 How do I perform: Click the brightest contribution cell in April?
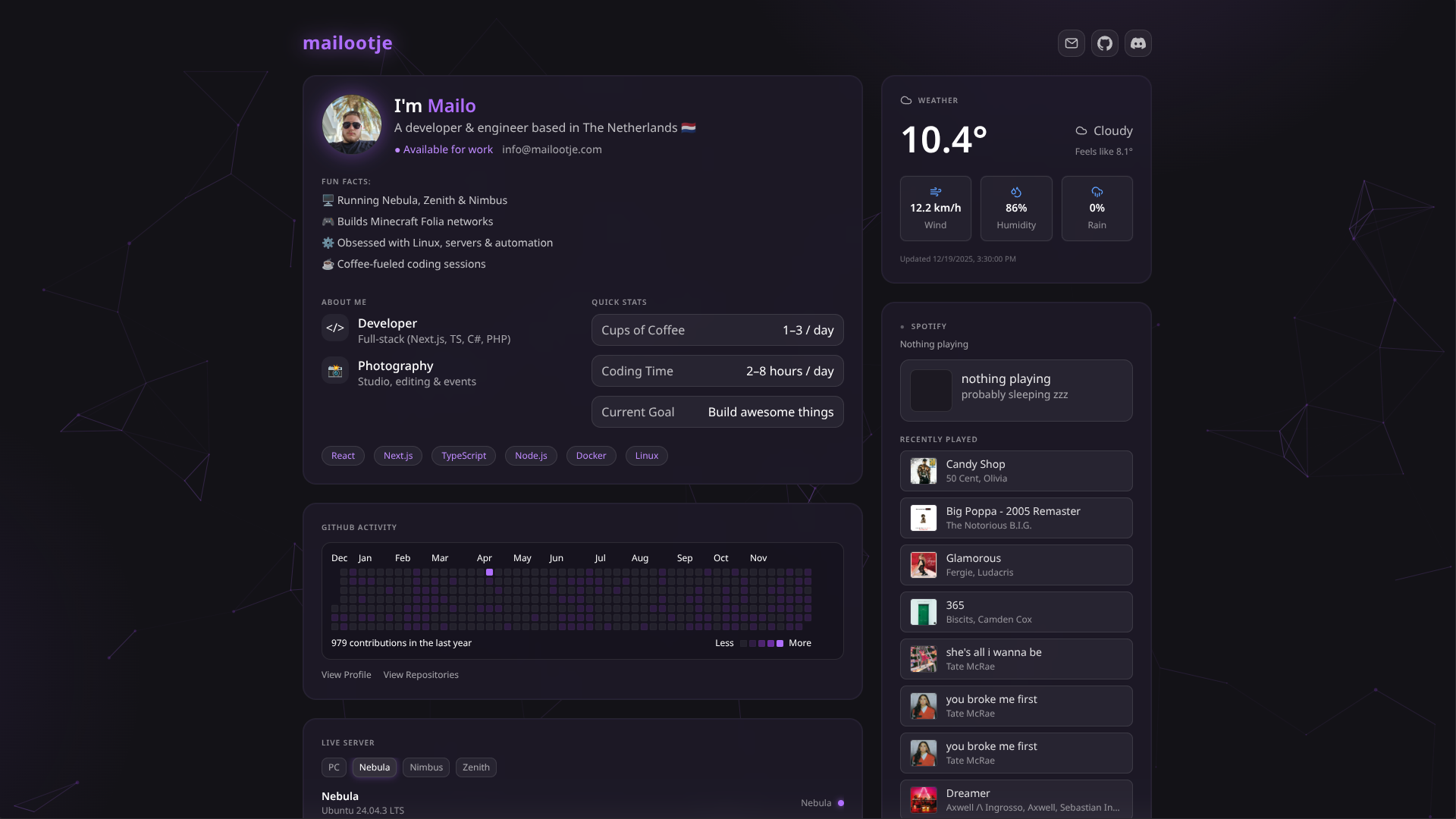pyautogui.click(x=490, y=573)
